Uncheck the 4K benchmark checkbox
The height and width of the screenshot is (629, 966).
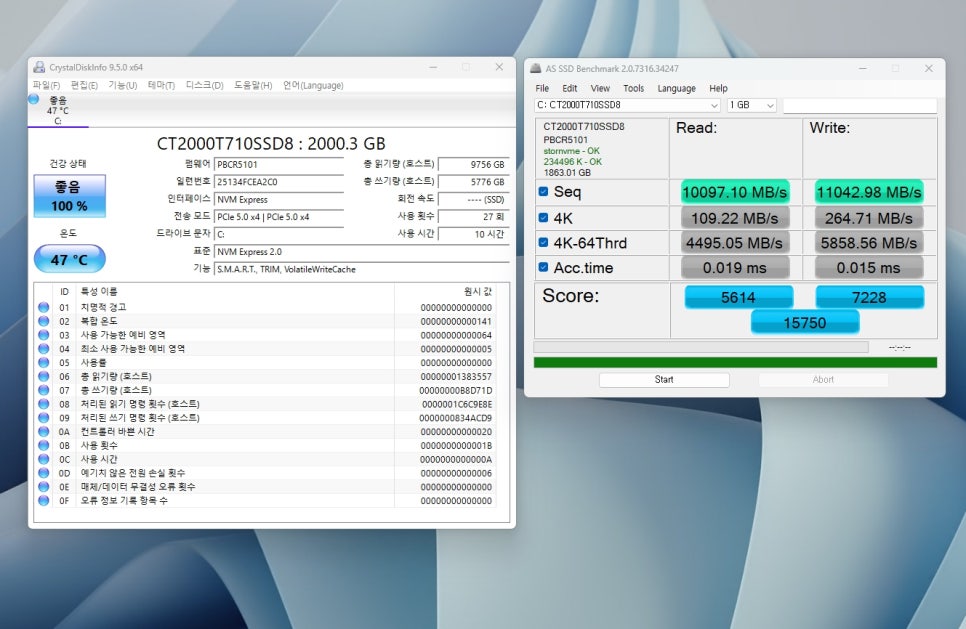[543, 217]
